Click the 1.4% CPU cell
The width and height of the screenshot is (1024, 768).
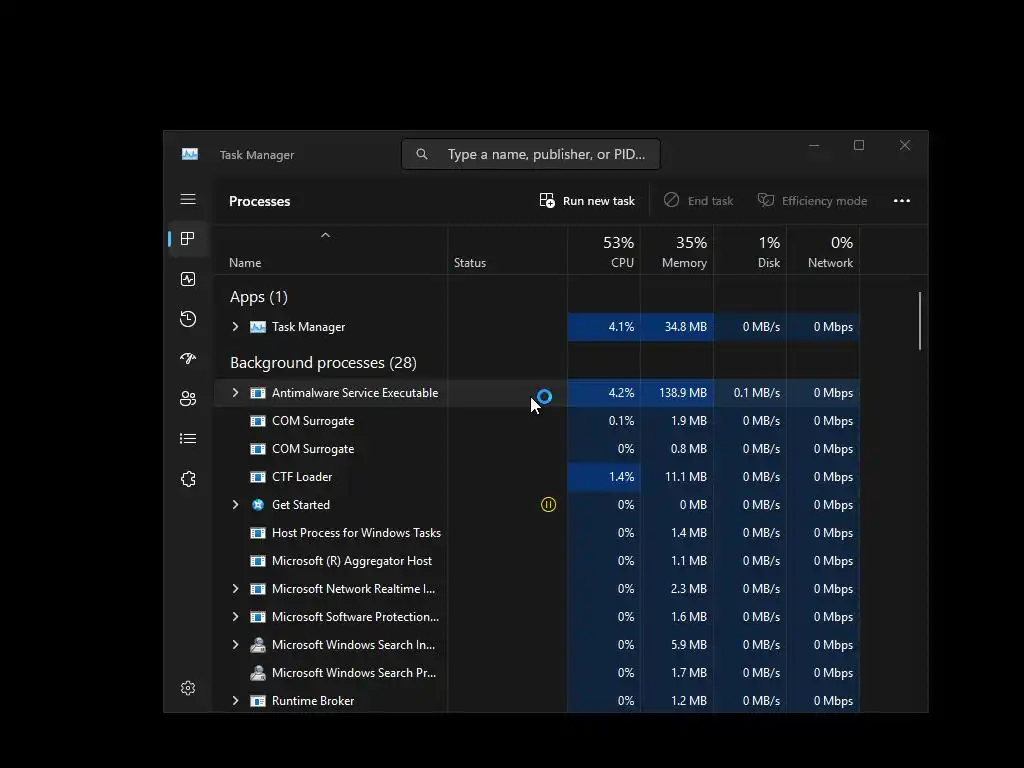click(604, 477)
